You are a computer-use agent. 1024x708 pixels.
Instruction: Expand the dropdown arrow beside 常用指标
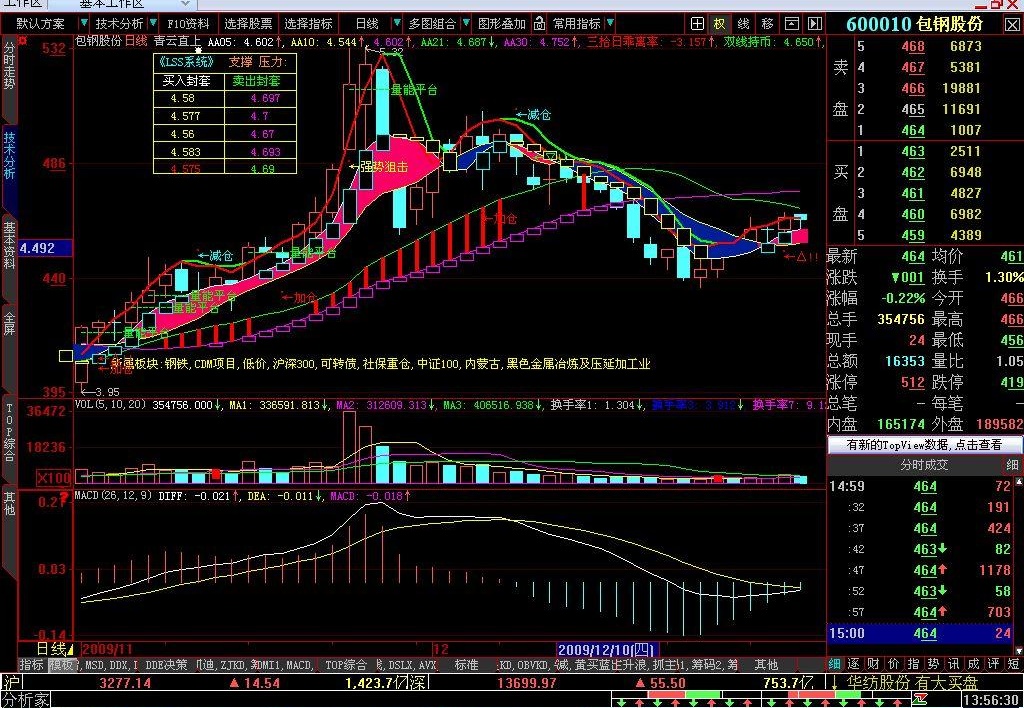point(609,24)
